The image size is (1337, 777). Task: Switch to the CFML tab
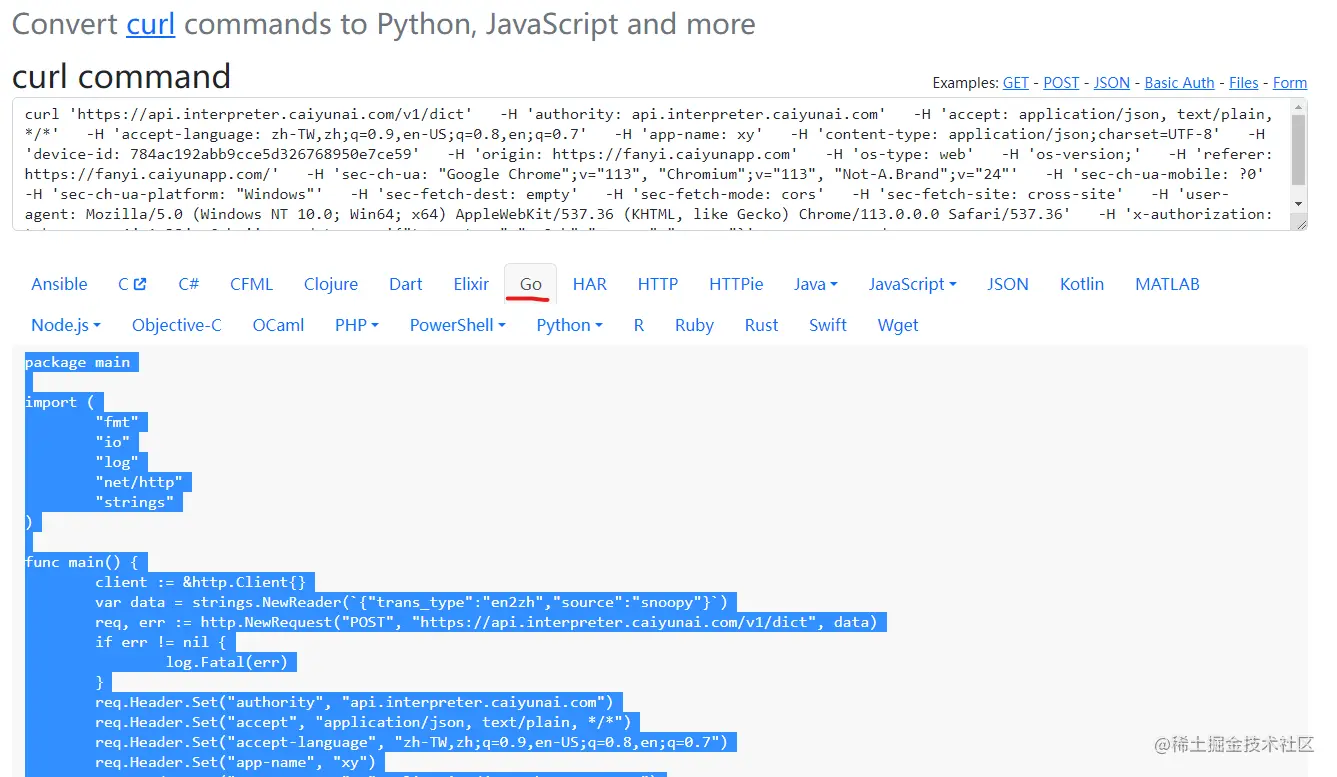(251, 284)
